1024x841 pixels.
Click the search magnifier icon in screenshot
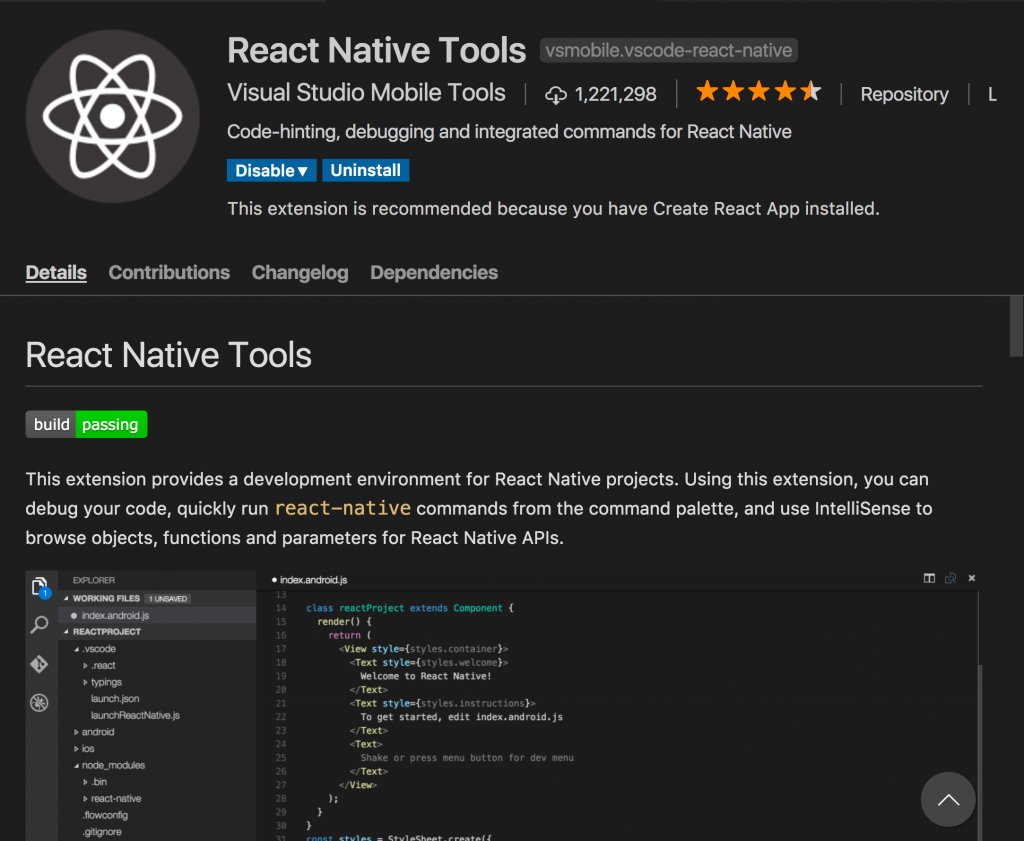tap(39, 625)
